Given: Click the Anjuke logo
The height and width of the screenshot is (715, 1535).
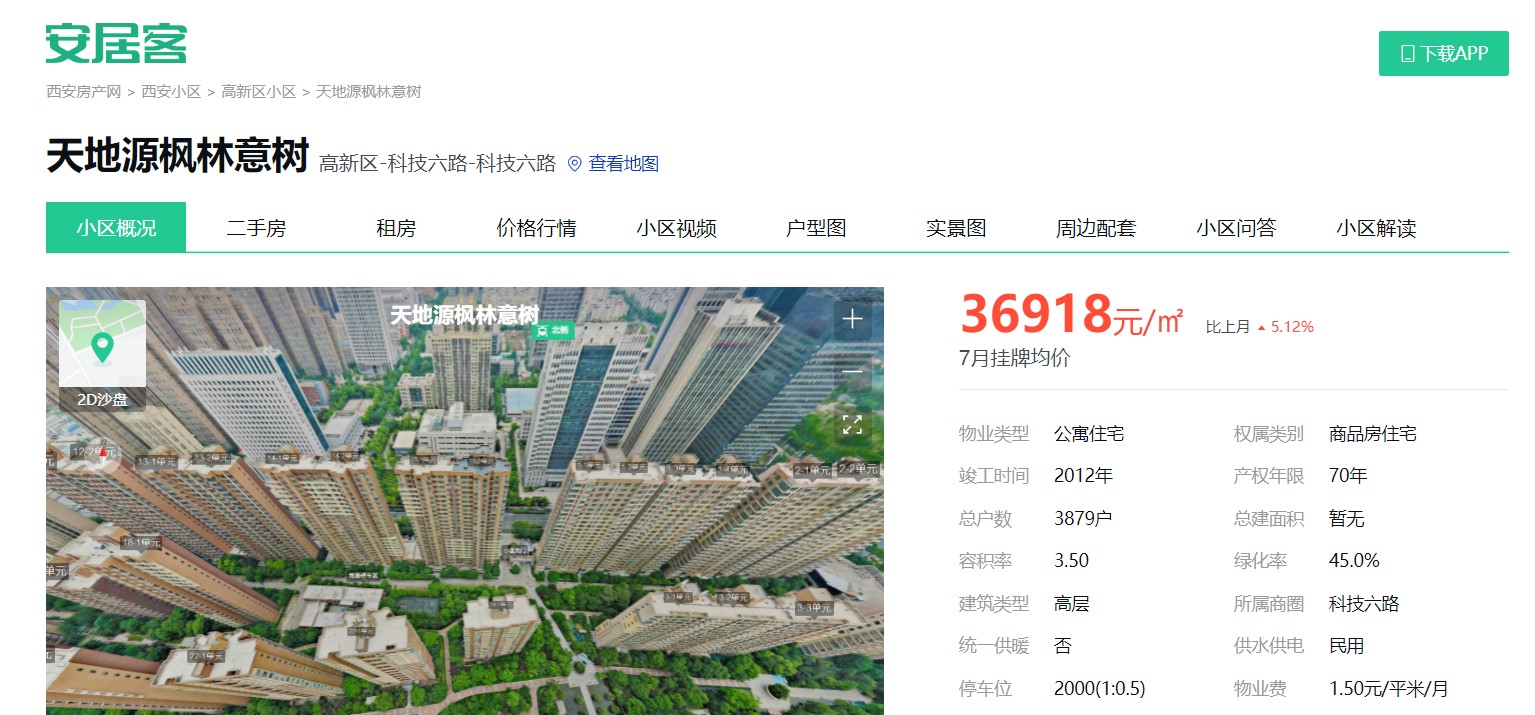Looking at the screenshot, I should pos(116,44).
